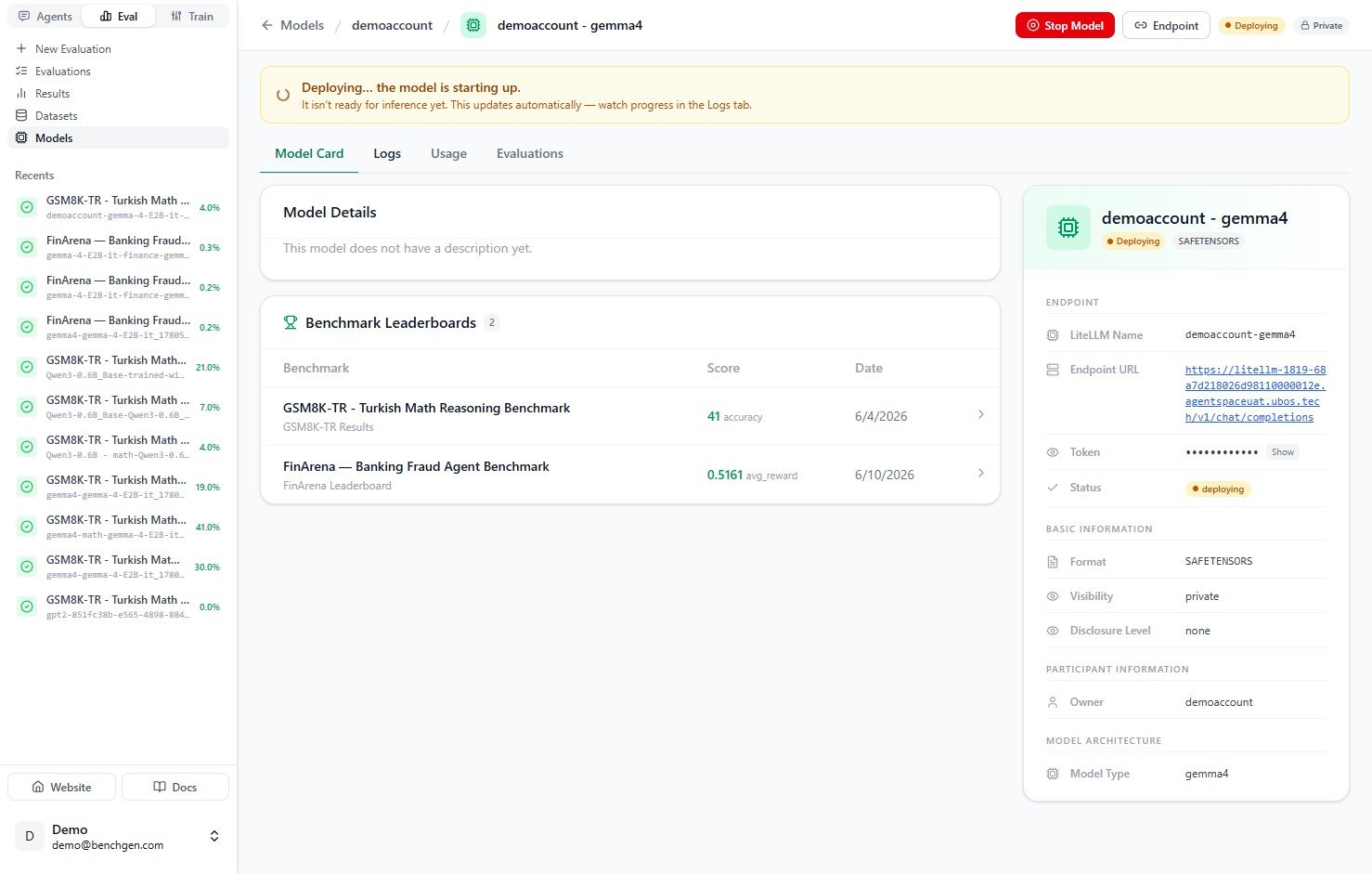Open Results in the sidebar
Image resolution: width=1372 pixels, height=874 pixels.
click(x=119, y=94)
